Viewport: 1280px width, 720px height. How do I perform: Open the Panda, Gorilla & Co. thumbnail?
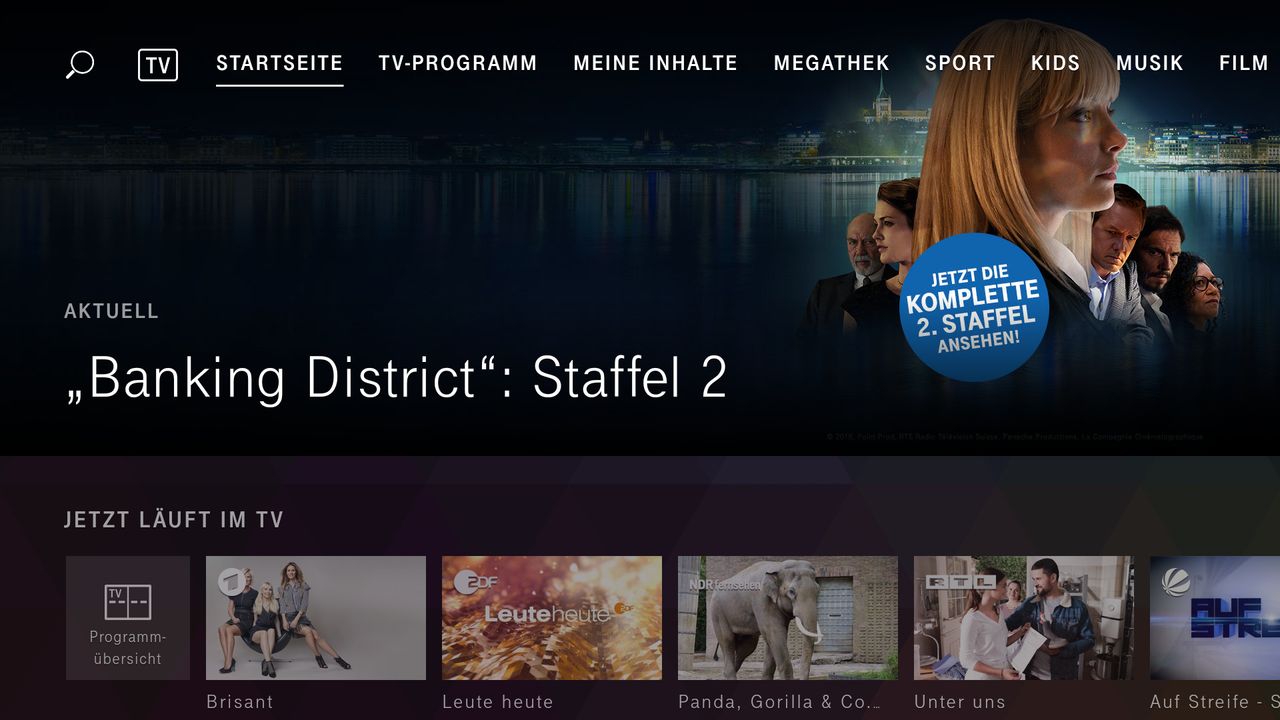click(788, 618)
